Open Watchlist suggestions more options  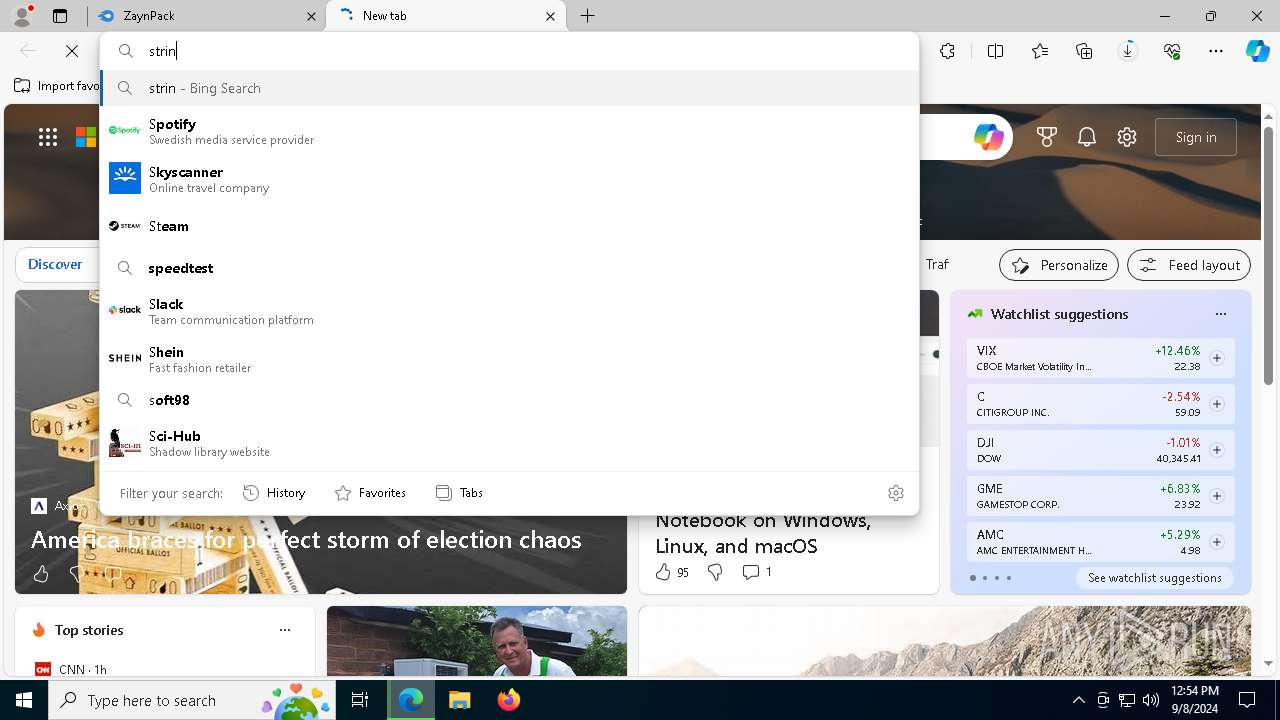(x=1221, y=314)
